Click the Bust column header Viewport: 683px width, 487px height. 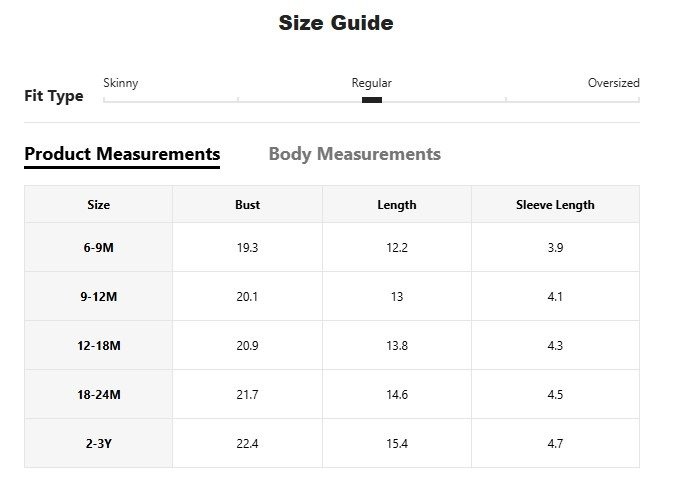[x=247, y=205]
